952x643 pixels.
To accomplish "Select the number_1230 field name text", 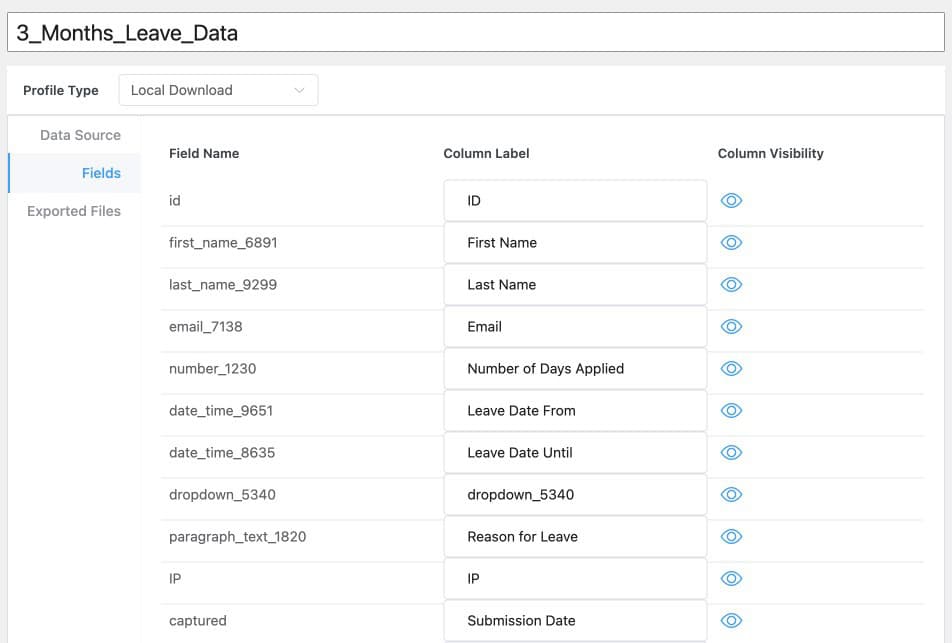I will [x=212, y=369].
